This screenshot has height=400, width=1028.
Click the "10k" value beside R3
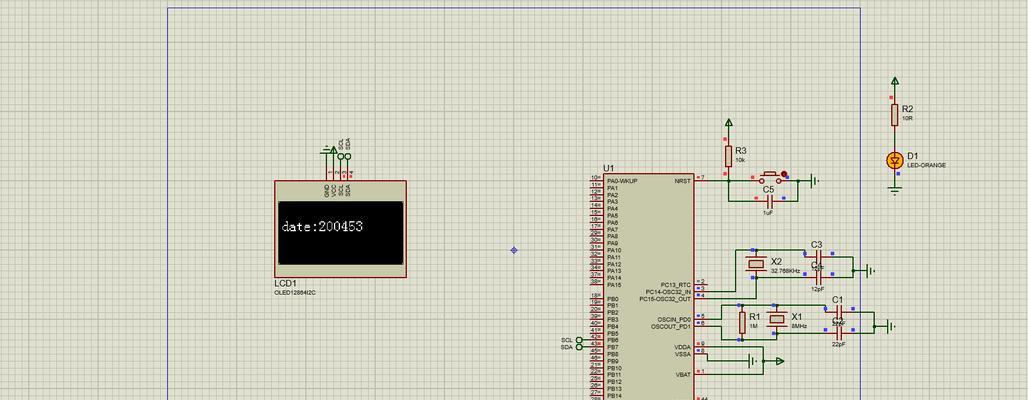tap(740, 160)
